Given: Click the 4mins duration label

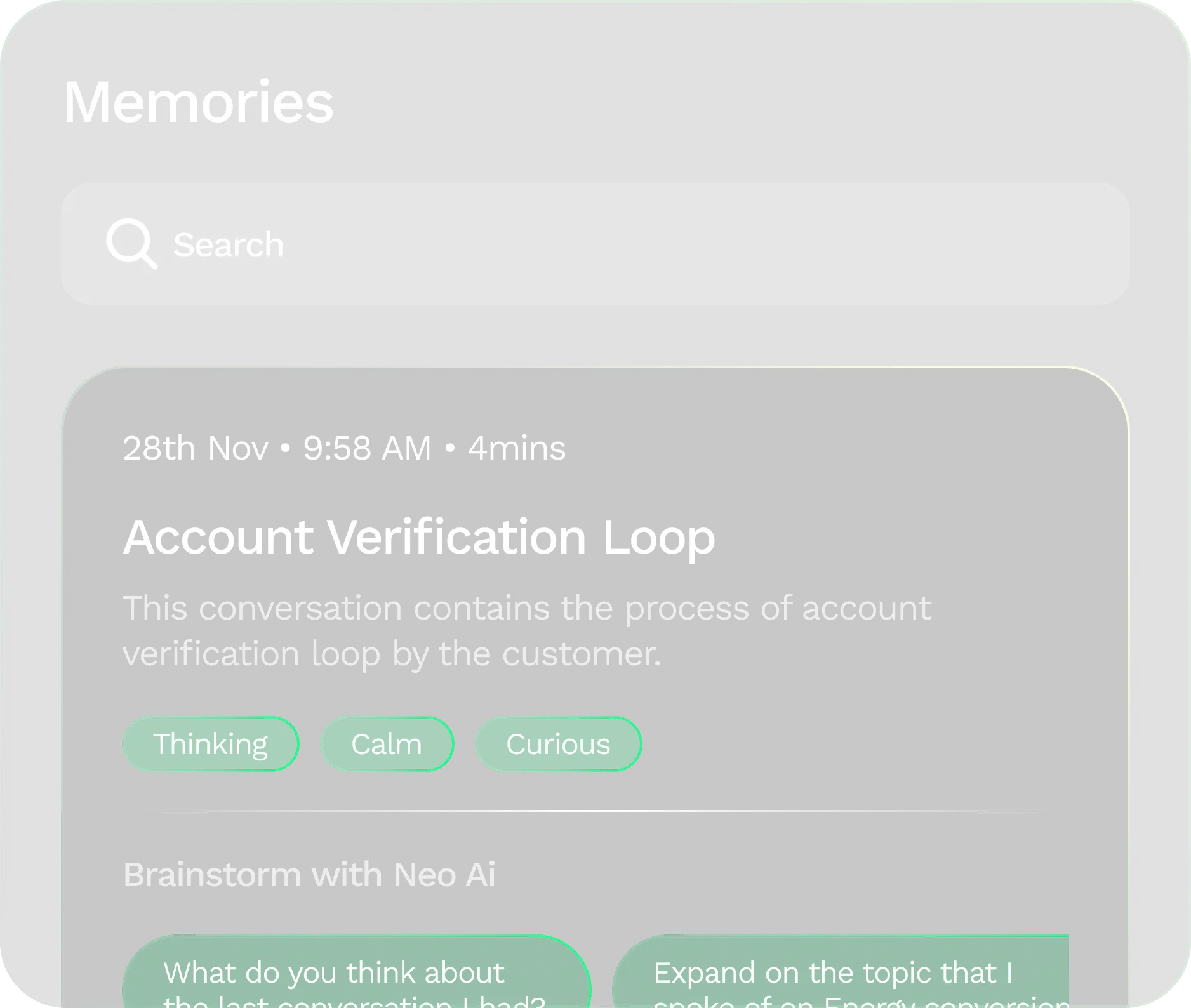Looking at the screenshot, I should [x=516, y=448].
